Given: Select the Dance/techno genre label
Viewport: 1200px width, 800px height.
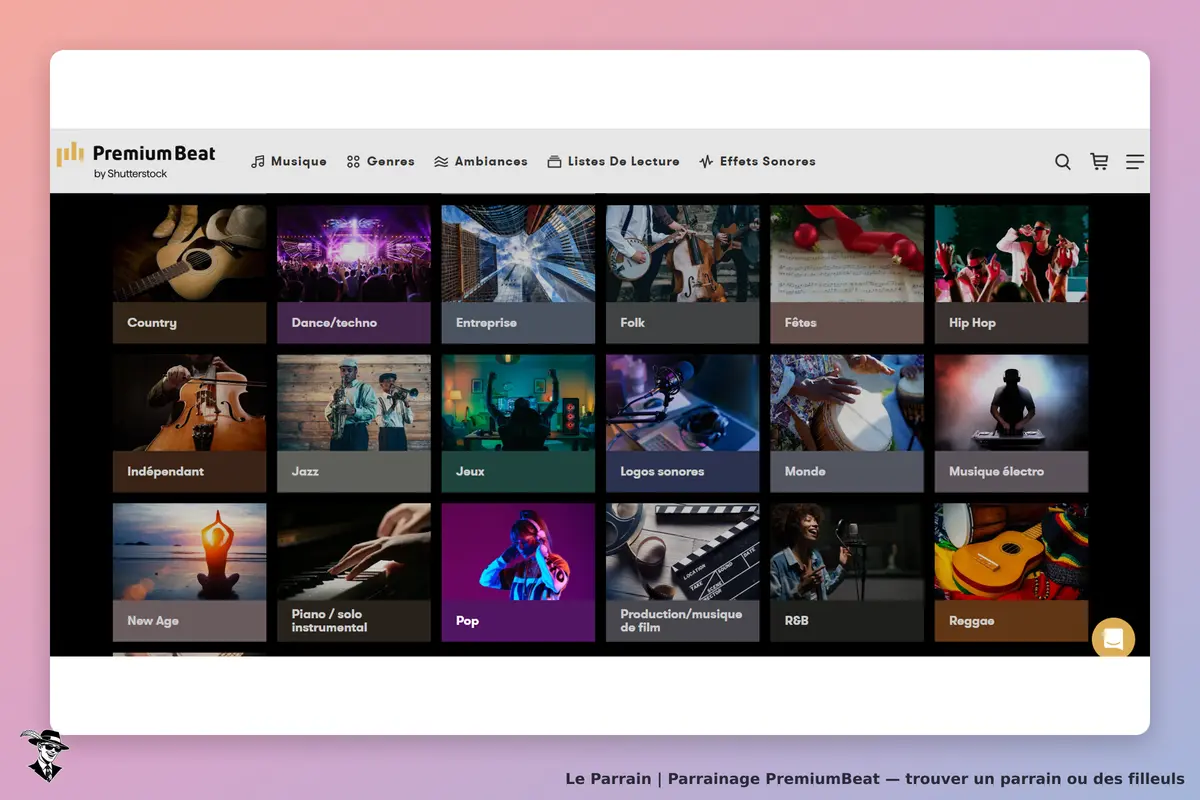Looking at the screenshot, I should click(x=334, y=323).
